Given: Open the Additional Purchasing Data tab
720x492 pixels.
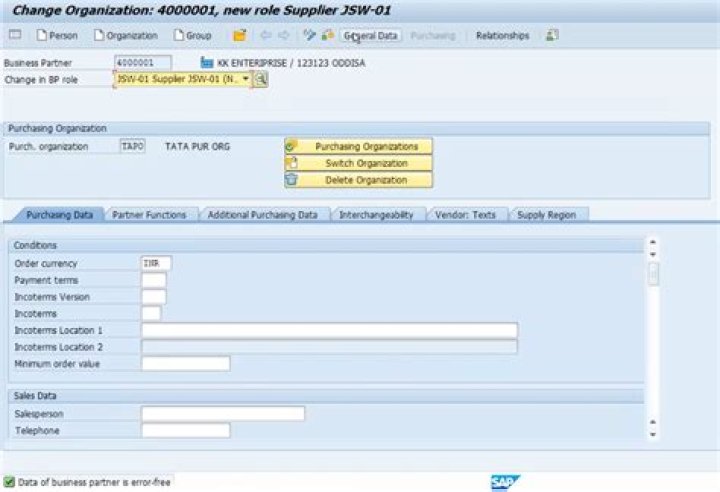Looking at the screenshot, I should pyautogui.click(x=262, y=215).
